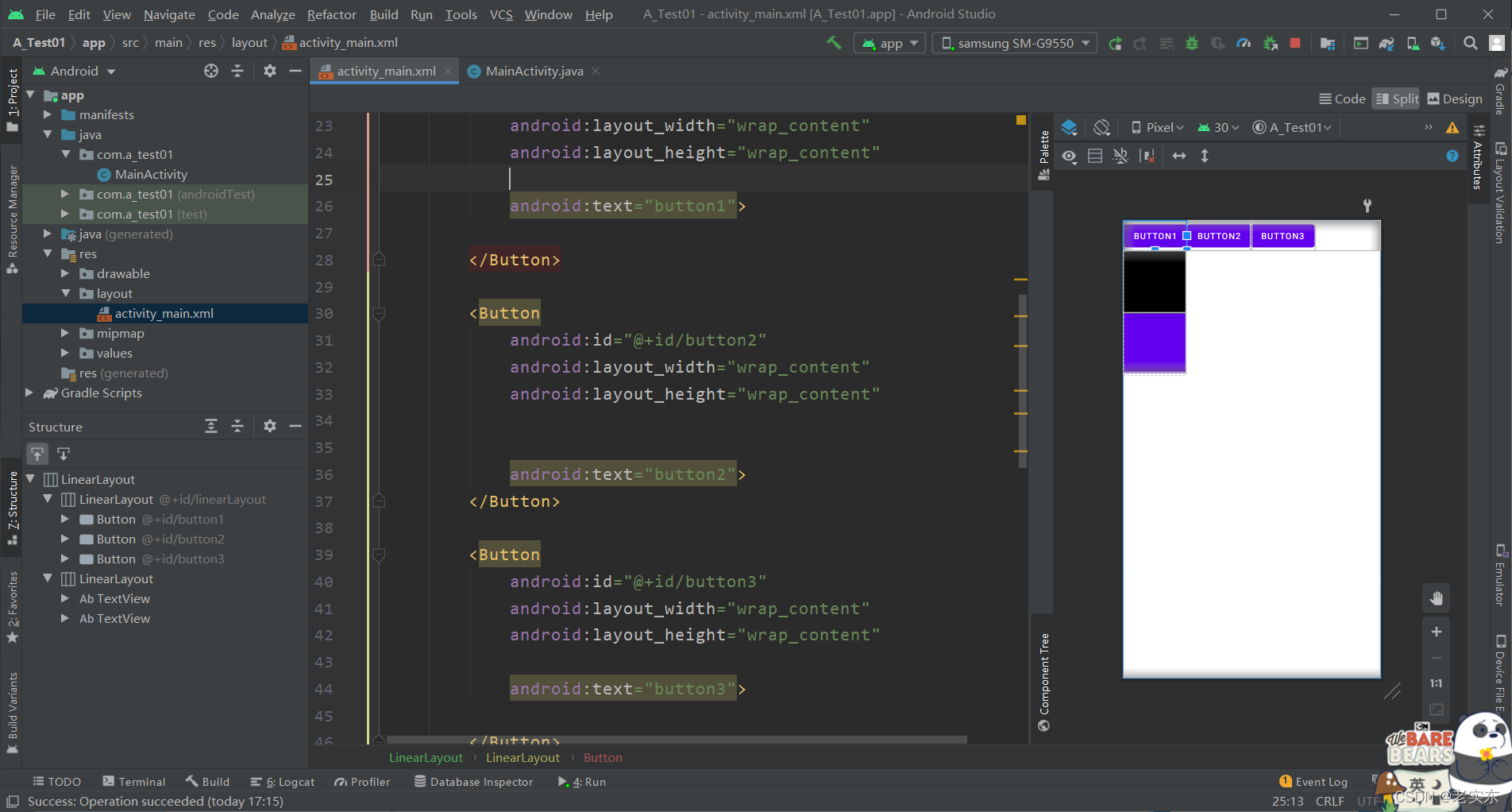This screenshot has height=812, width=1512.
Task: Toggle Autoscroll from Source in Structure panel
Action: point(64,454)
